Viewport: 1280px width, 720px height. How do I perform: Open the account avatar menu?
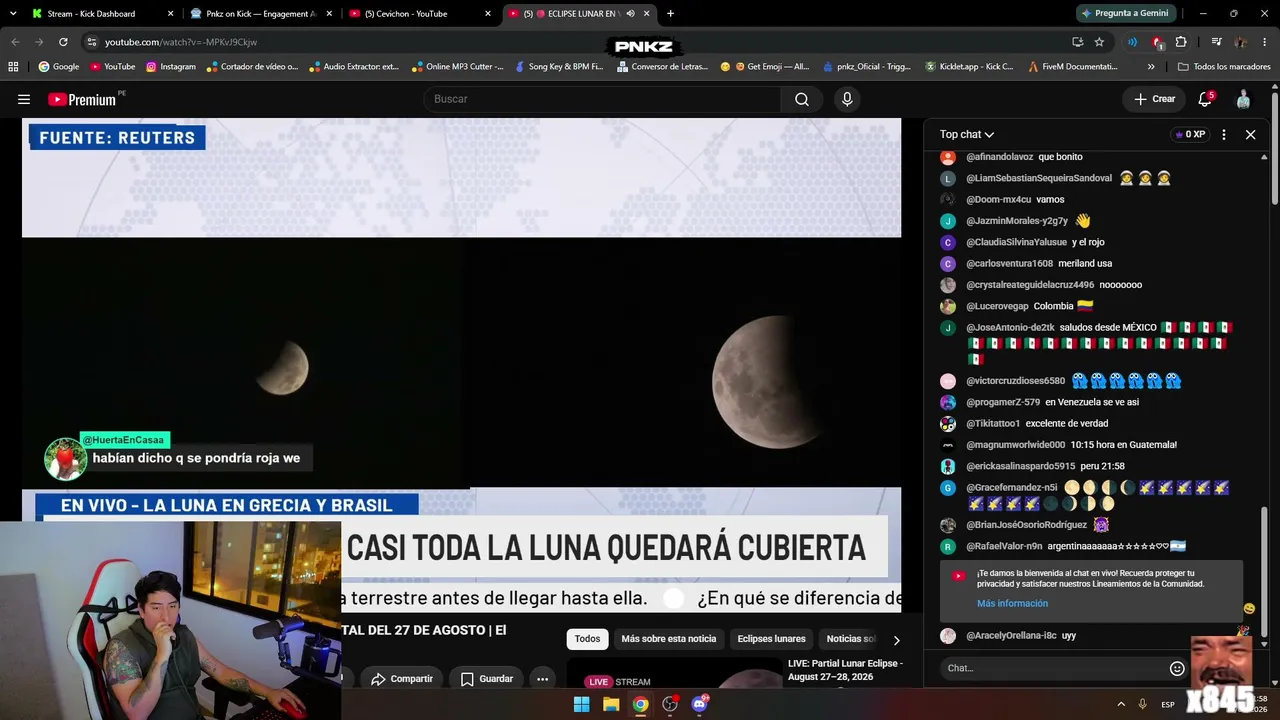click(1243, 99)
